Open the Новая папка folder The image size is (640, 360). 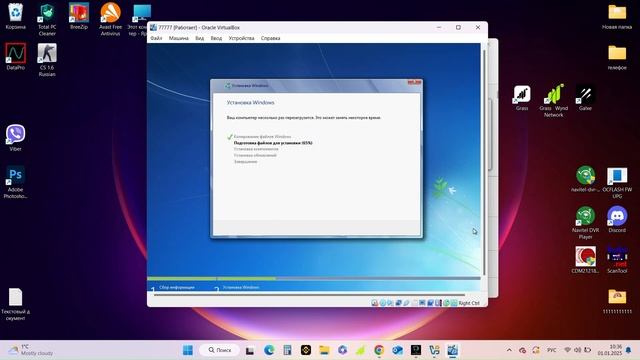[617, 16]
